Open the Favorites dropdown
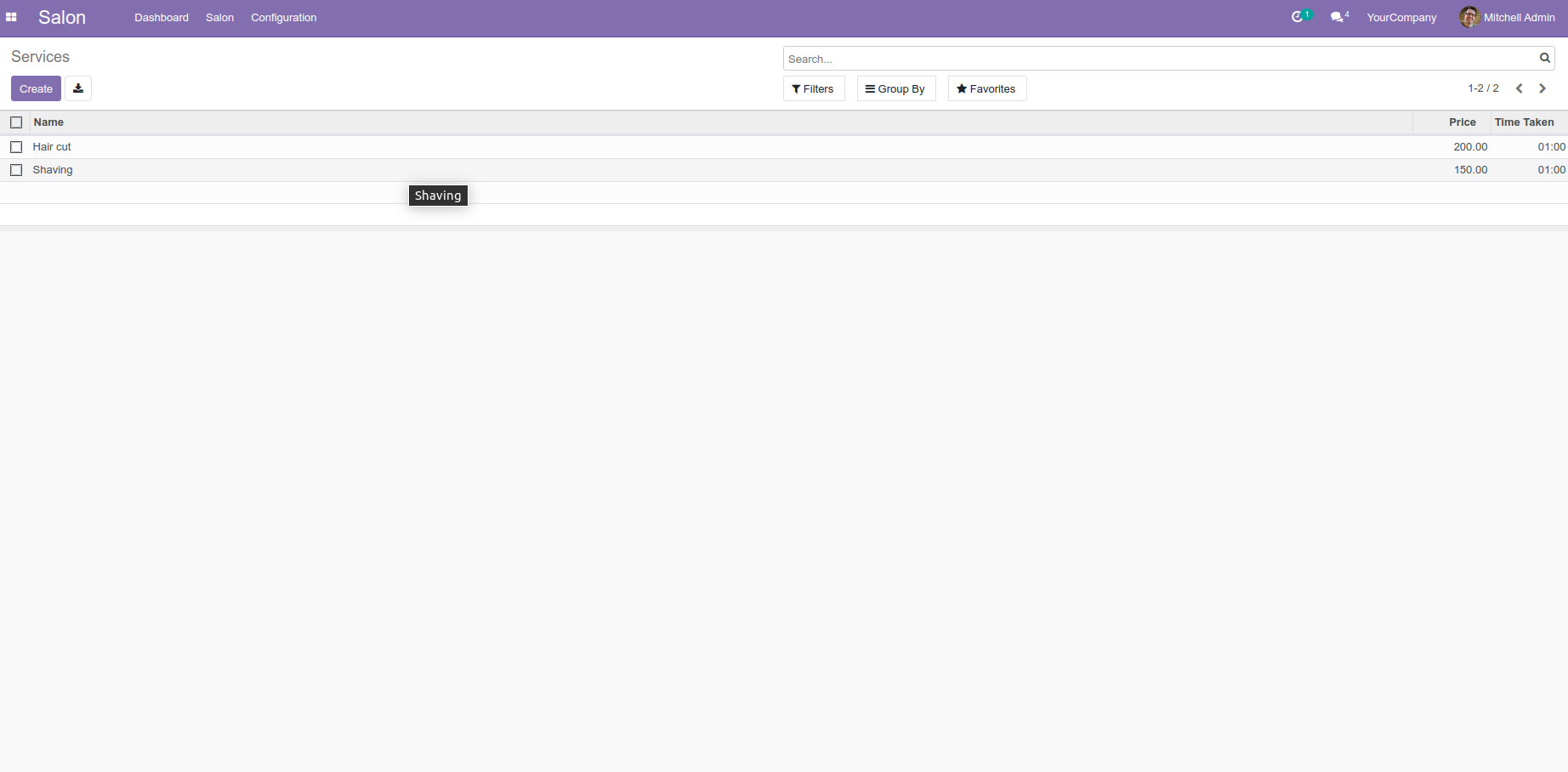 pos(987,88)
